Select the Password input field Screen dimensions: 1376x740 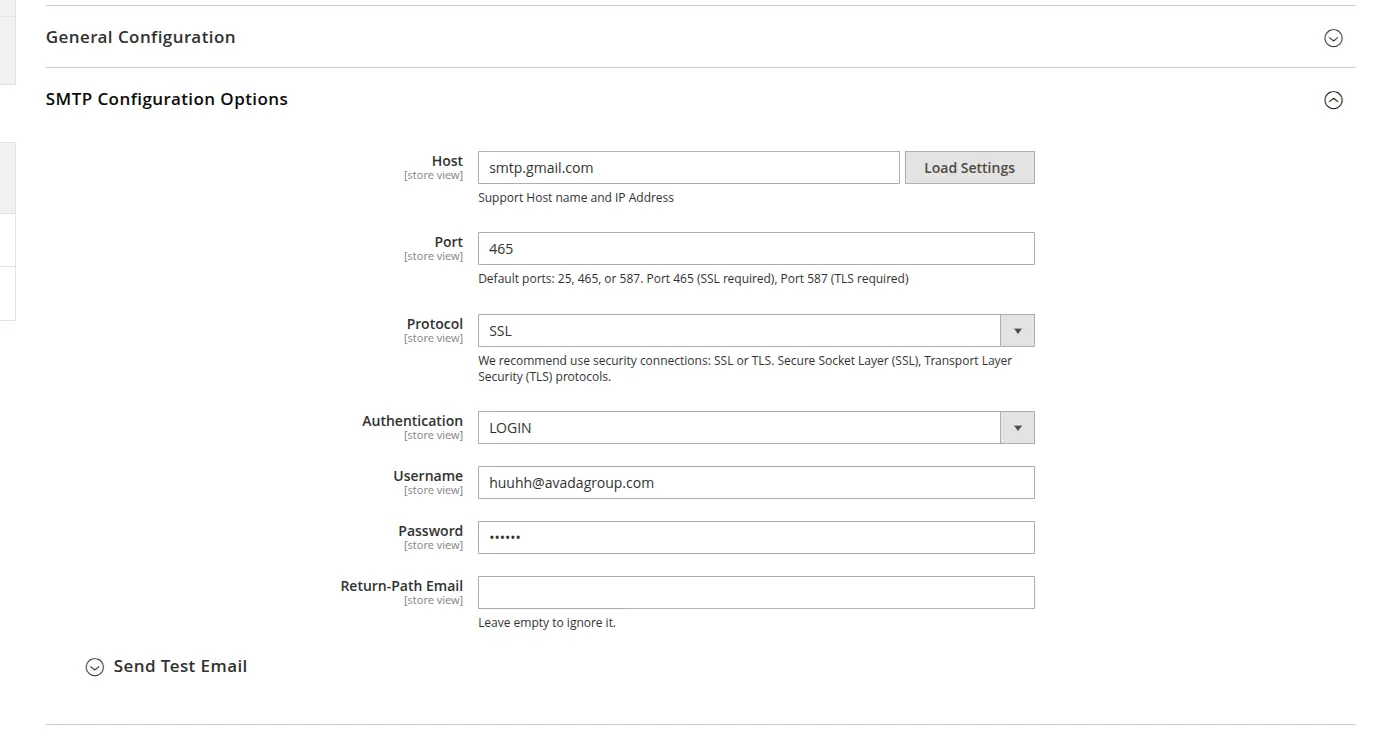coord(755,538)
